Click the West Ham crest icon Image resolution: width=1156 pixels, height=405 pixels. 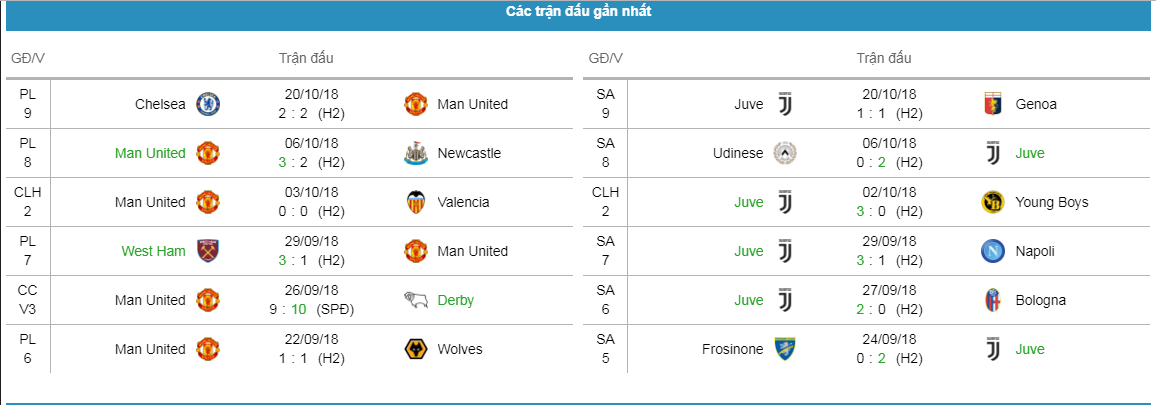[x=208, y=251]
